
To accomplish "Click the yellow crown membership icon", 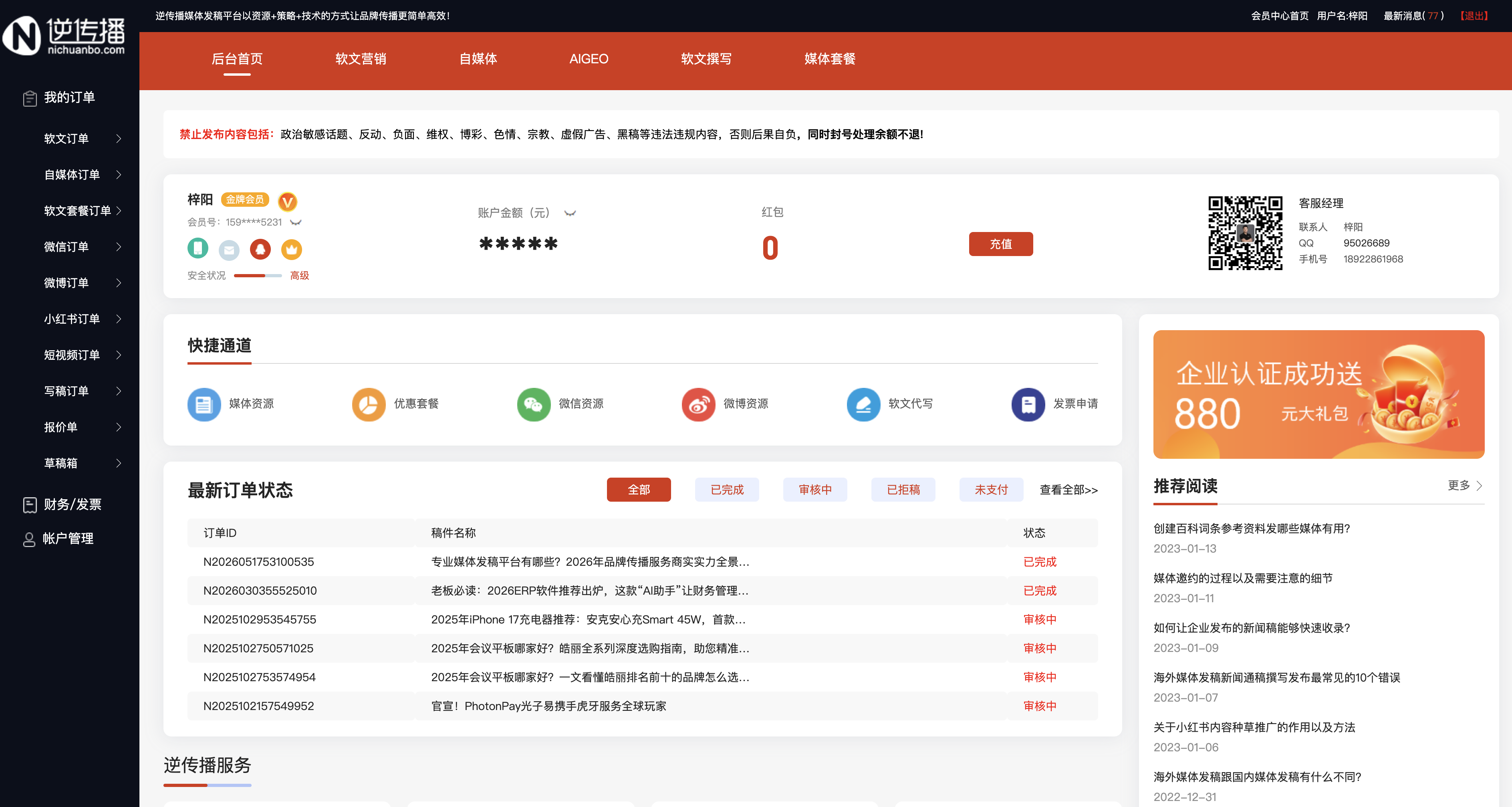I will 291,250.
